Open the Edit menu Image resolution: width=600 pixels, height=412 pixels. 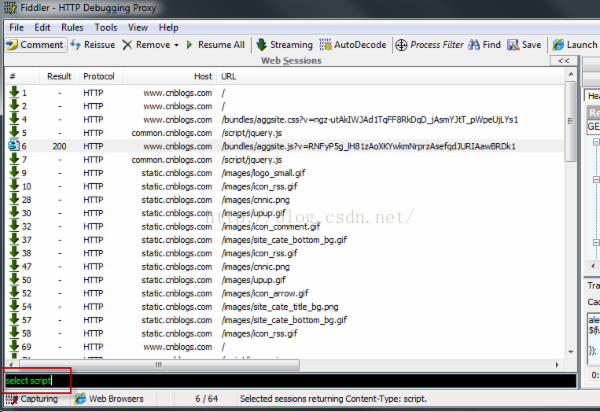point(42,28)
